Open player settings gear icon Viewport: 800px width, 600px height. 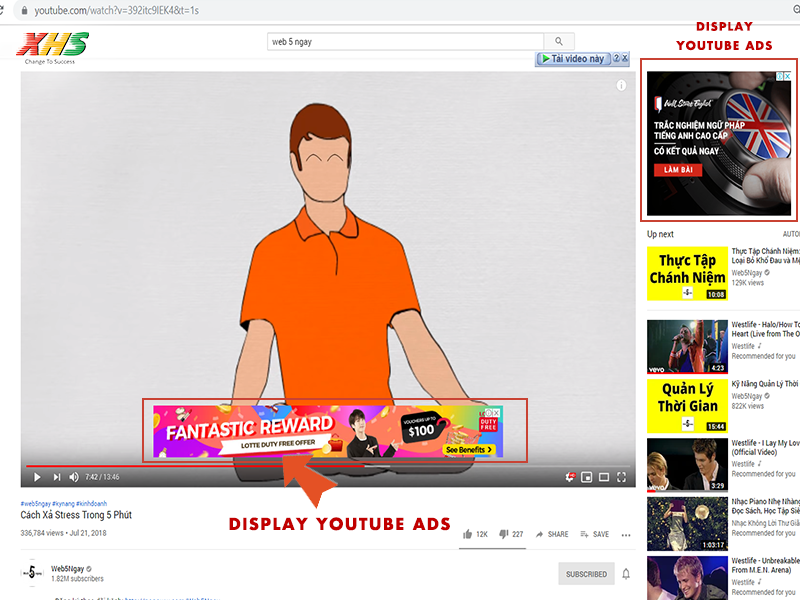pyautogui.click(x=569, y=477)
